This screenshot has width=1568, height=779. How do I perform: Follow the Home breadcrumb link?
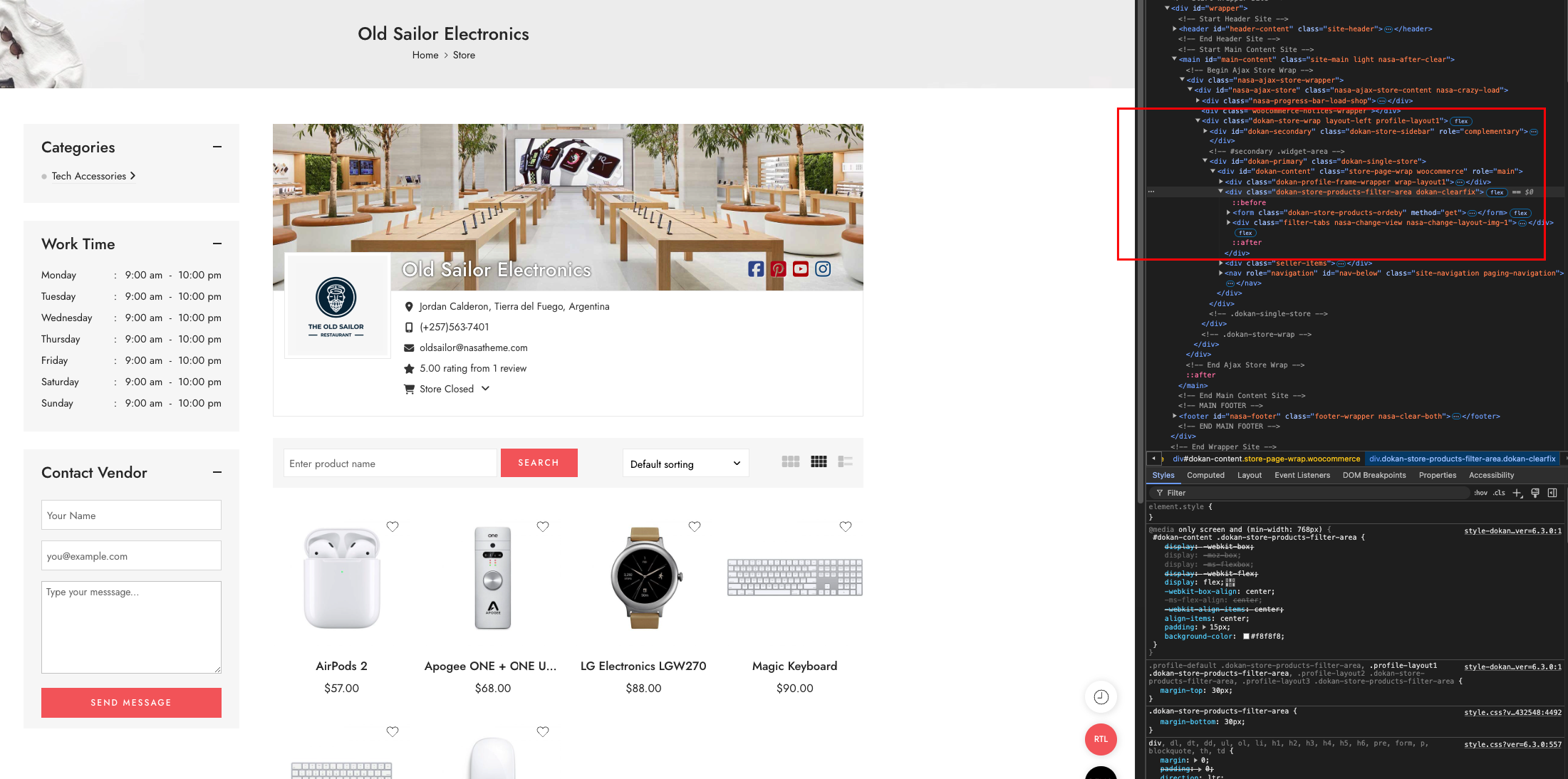425,55
